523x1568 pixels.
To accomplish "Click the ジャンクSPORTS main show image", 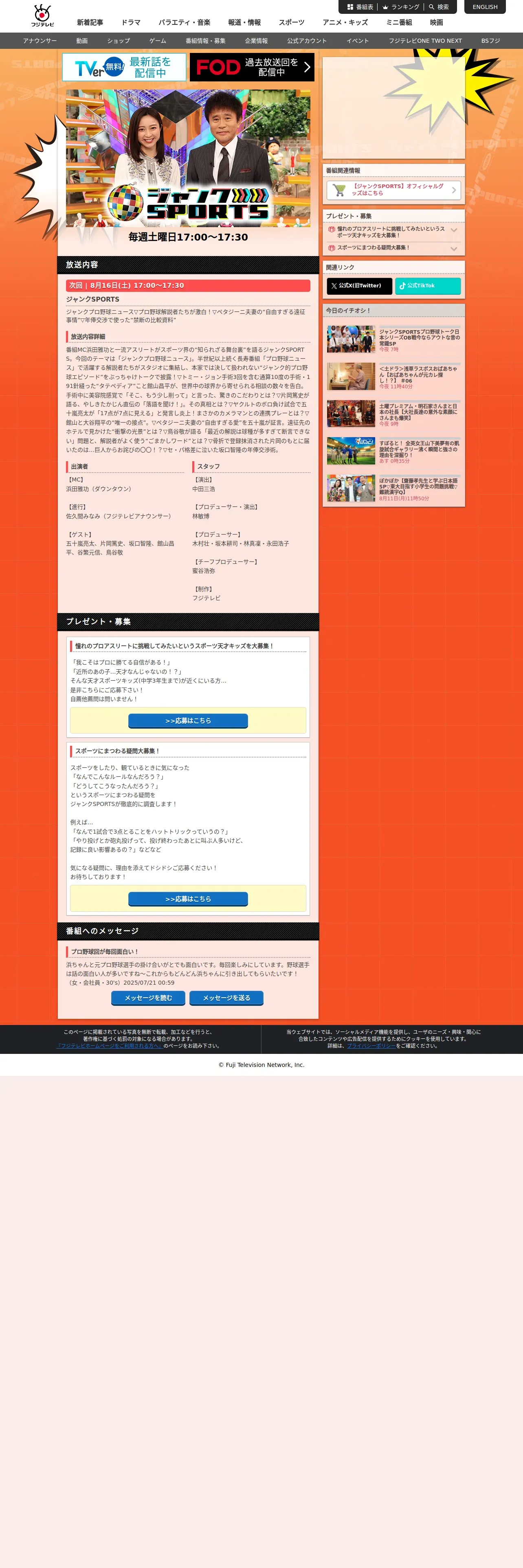I will pyautogui.click(x=188, y=158).
